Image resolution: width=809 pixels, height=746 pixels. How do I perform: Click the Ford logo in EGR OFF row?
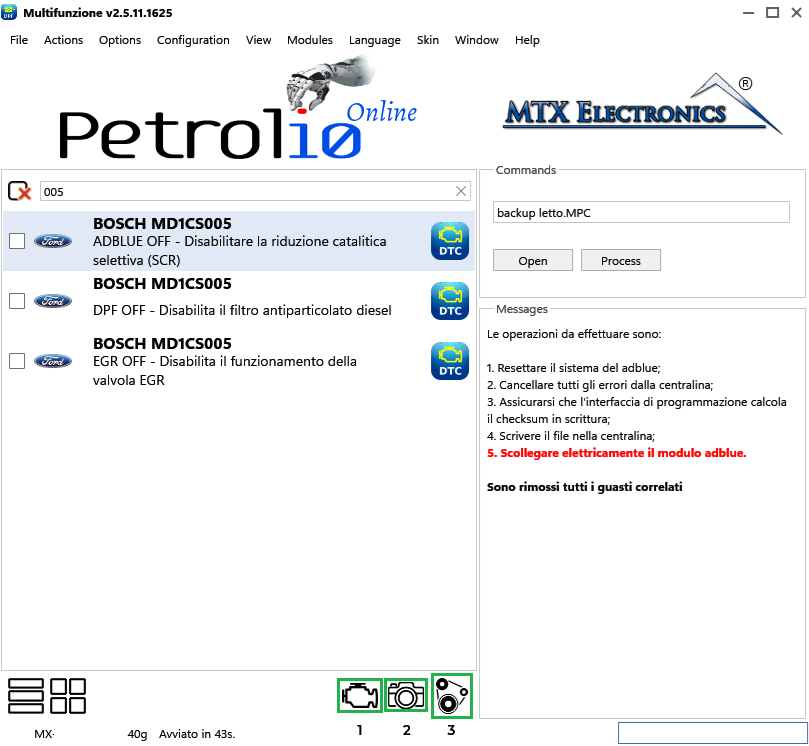tap(53, 361)
